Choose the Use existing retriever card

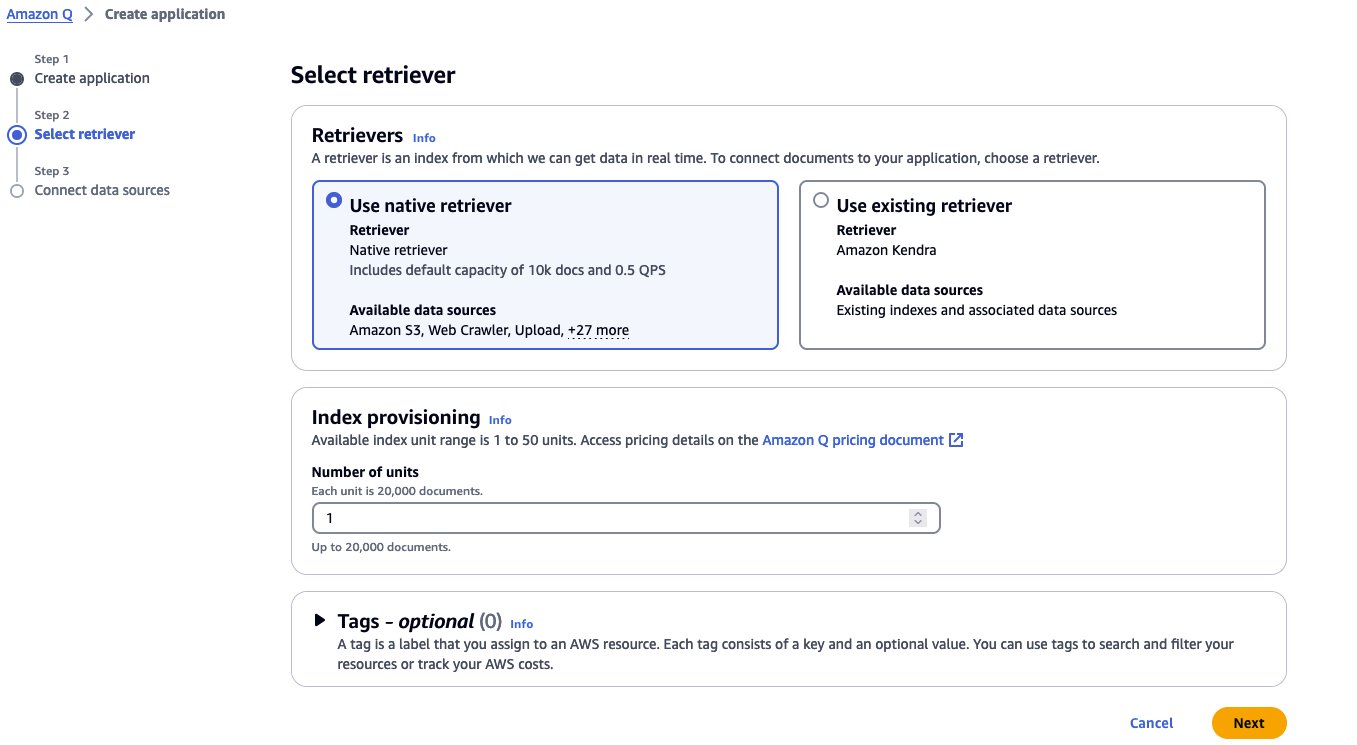[1032, 265]
